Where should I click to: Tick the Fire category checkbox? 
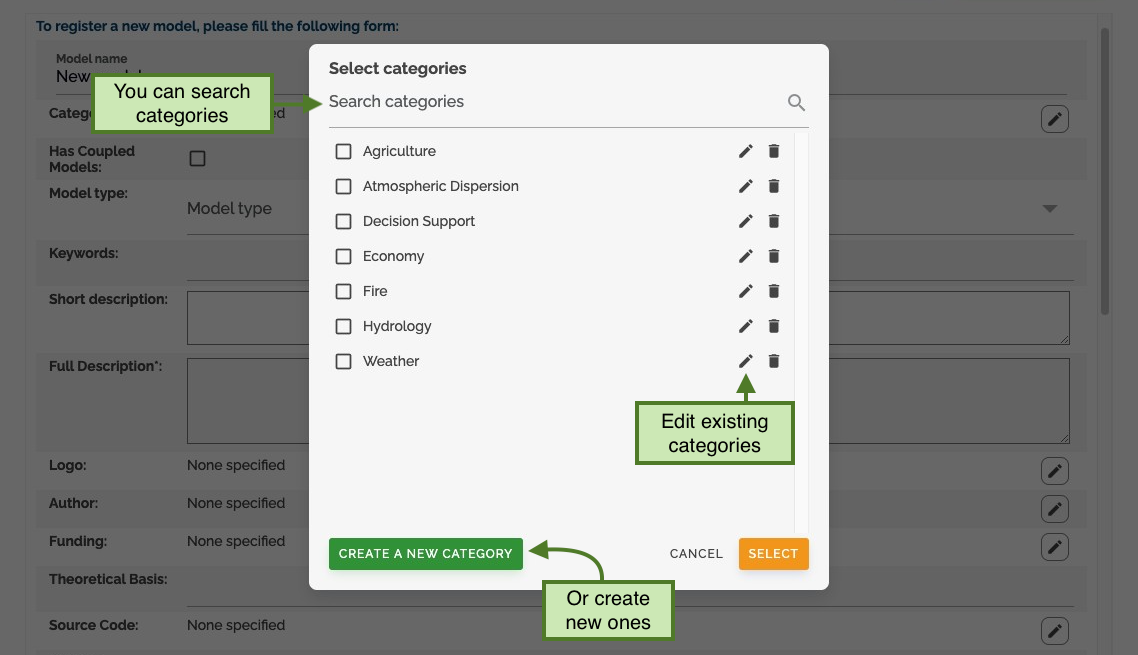(343, 291)
